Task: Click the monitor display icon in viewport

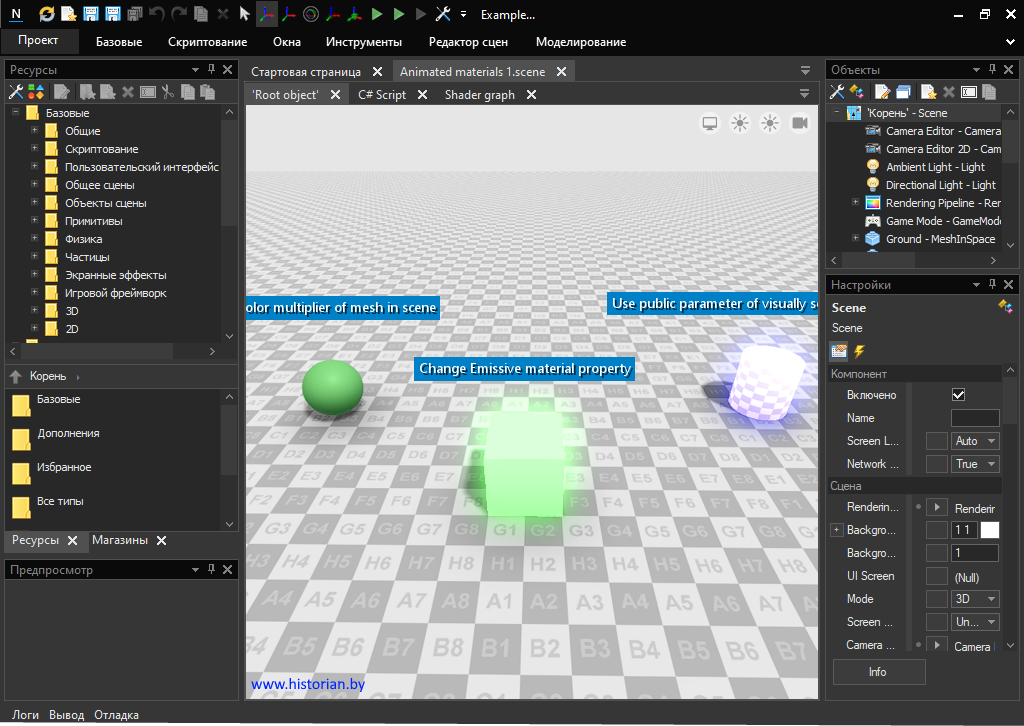Action: pyautogui.click(x=710, y=122)
